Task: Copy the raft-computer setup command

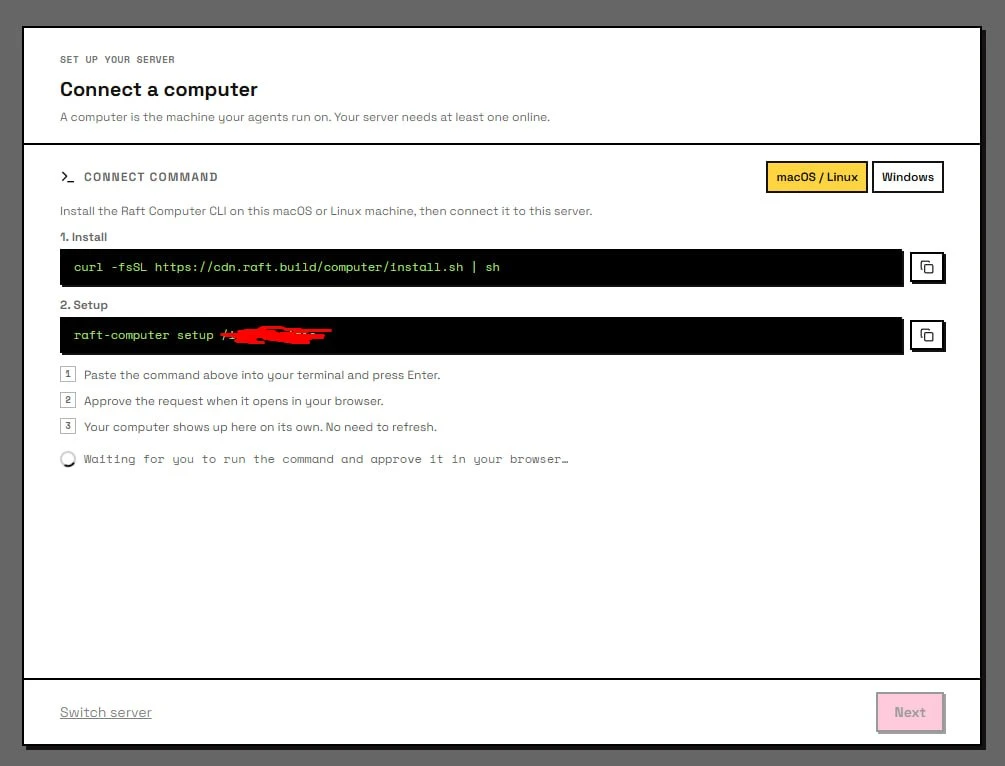Action: point(927,335)
